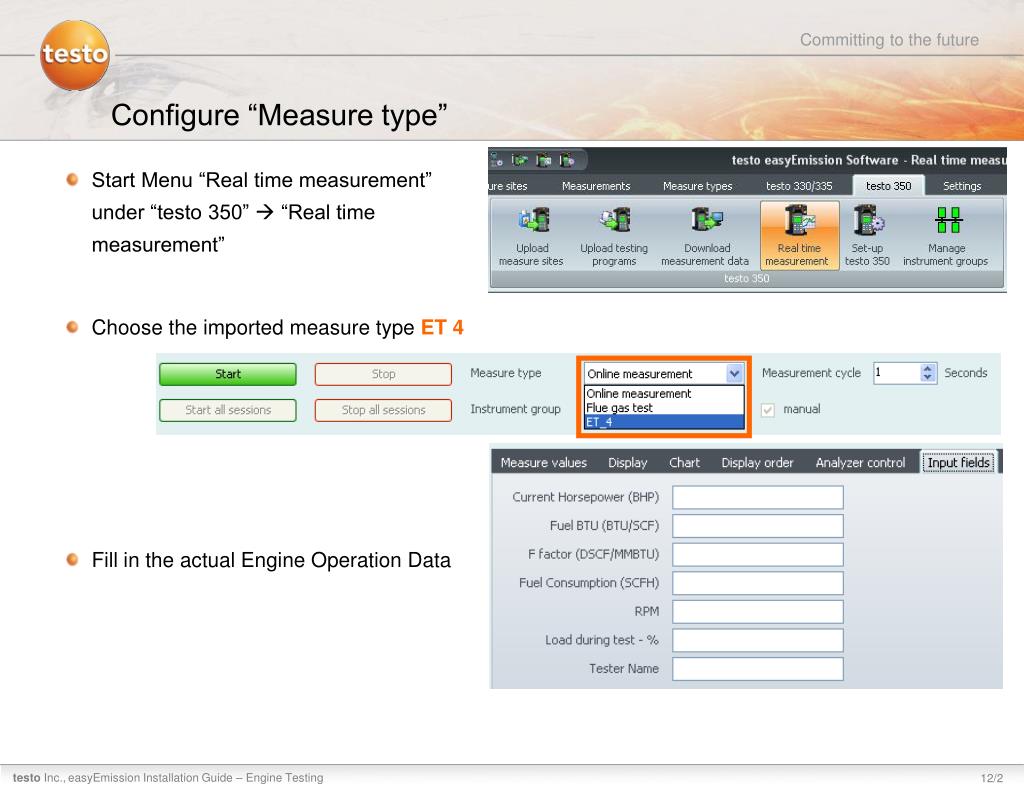Click the testo 350 ribbon group label
Image resolution: width=1024 pixels, height=791 pixels.
coord(746,279)
